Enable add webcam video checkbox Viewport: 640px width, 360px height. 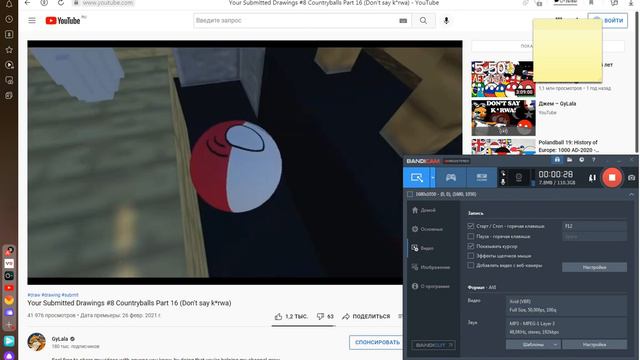471,265
